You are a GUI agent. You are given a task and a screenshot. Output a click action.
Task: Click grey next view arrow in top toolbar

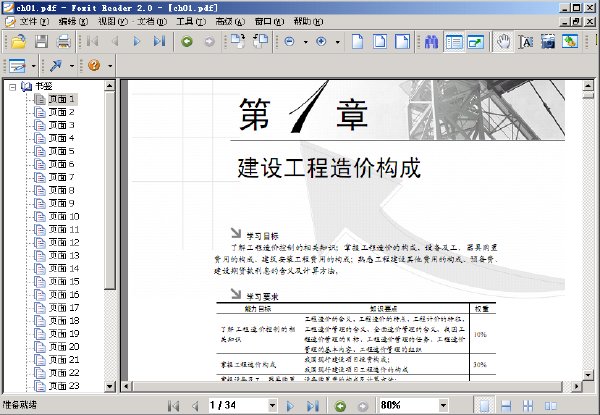pyautogui.click(x=209, y=41)
